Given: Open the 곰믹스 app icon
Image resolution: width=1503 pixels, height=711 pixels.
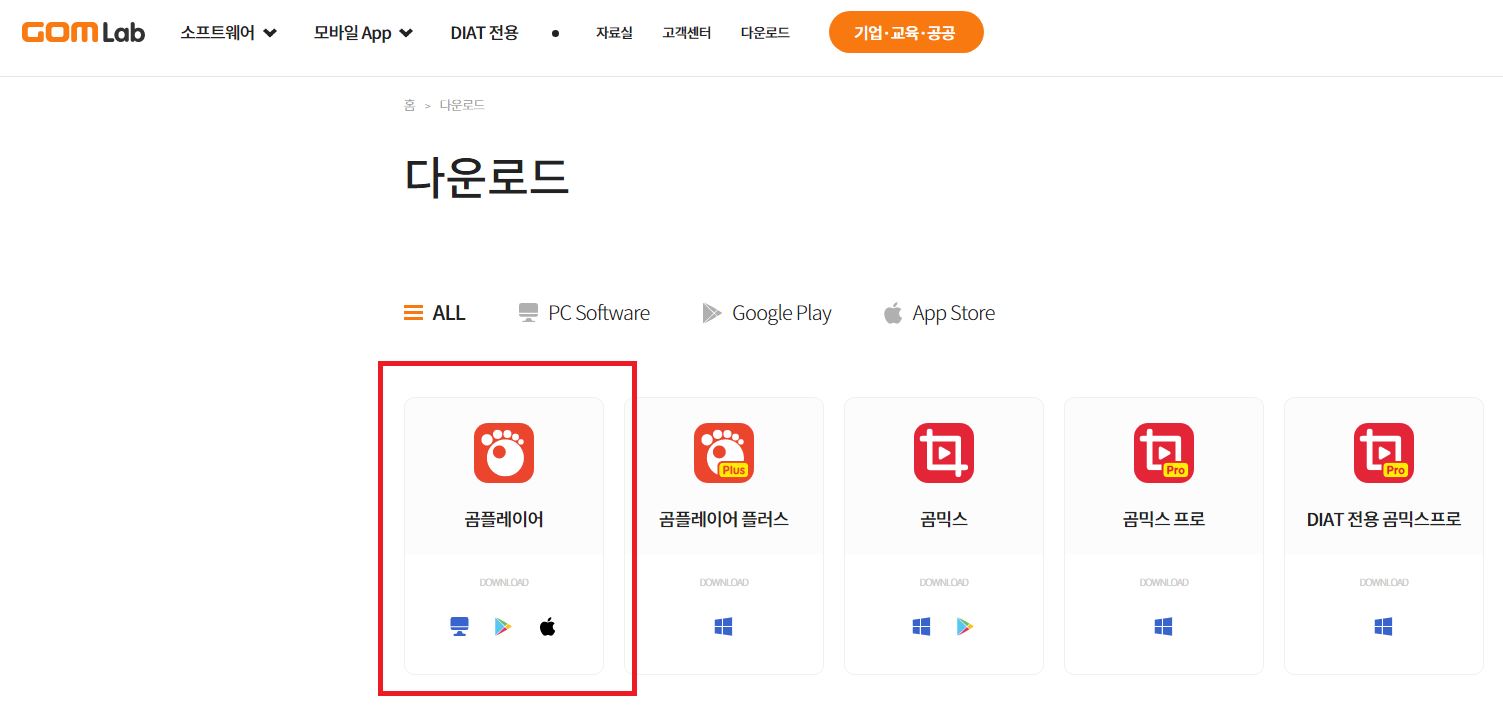Looking at the screenshot, I should point(944,453).
